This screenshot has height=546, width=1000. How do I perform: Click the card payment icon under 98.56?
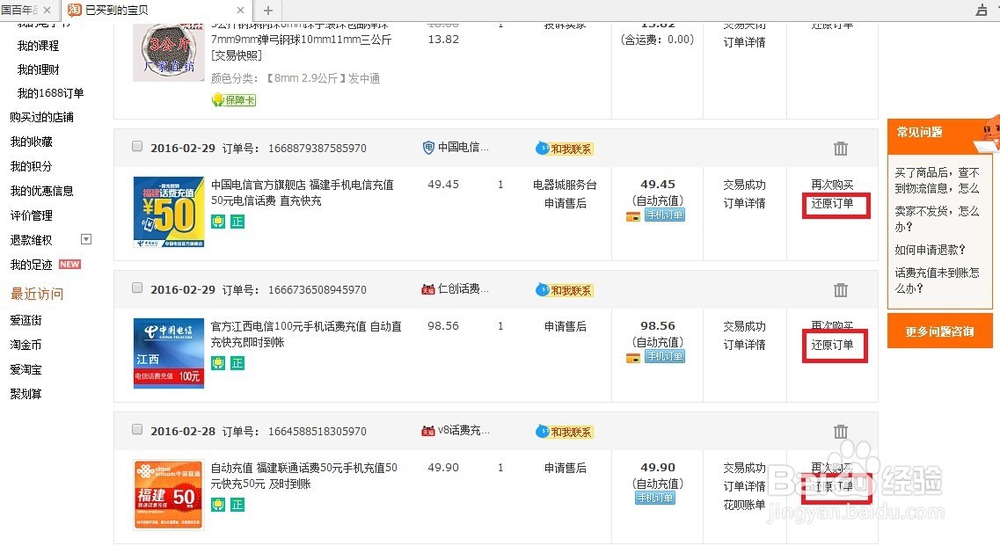(633, 358)
